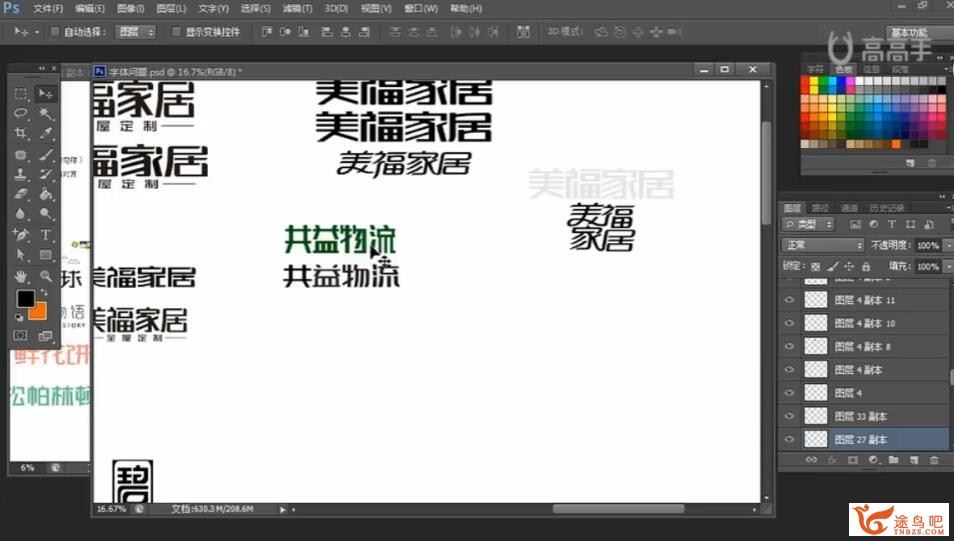Open the 编辑(E) menu

click(90, 9)
